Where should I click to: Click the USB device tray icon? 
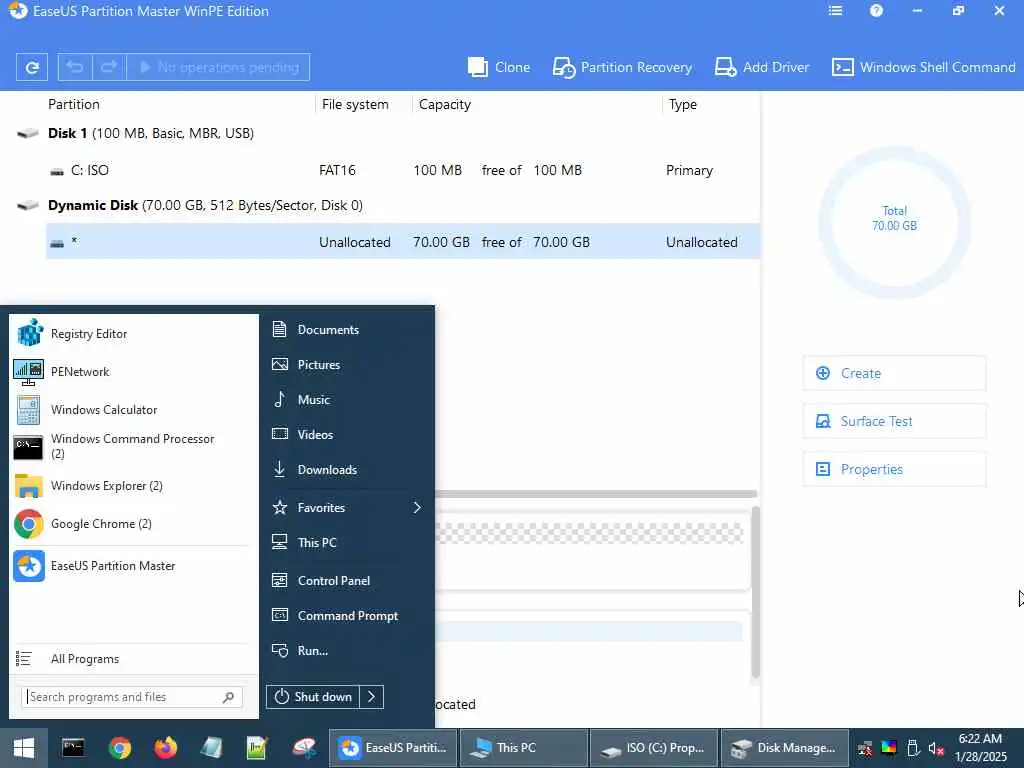point(913,748)
